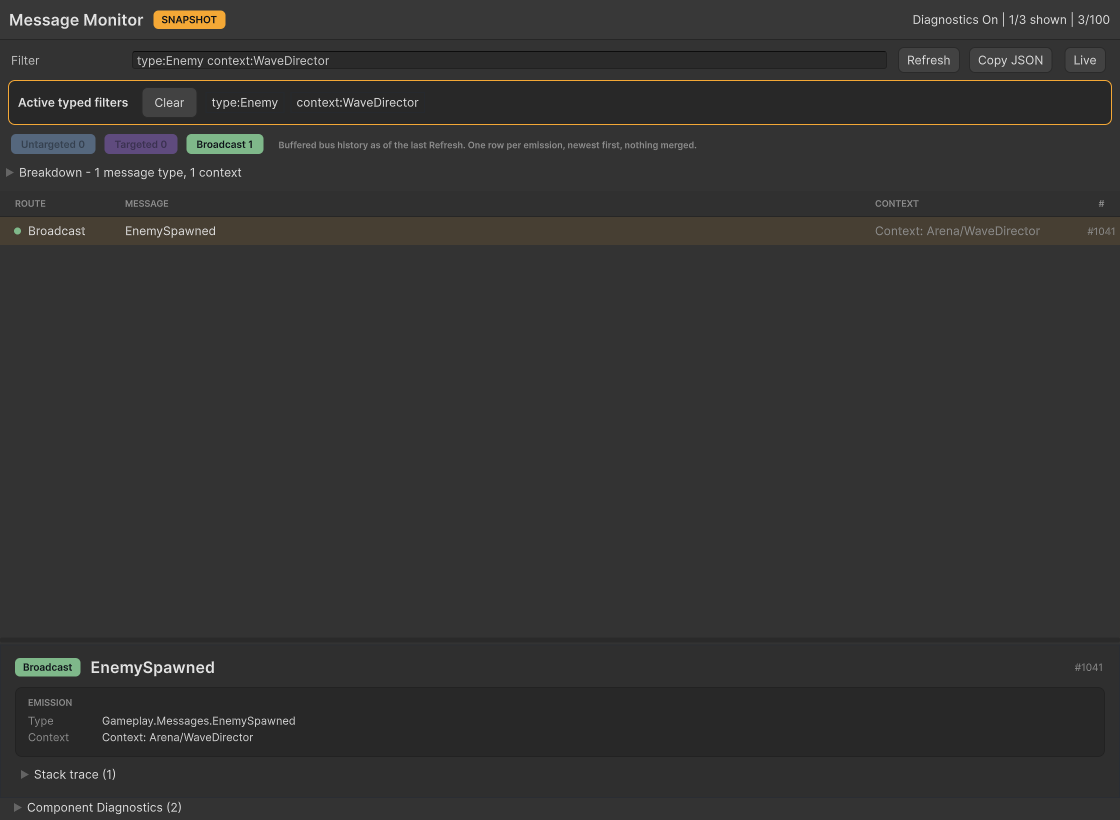Image resolution: width=1120 pixels, height=820 pixels.
Task: Click the green dot on Broadcast row
Action: coord(18,231)
